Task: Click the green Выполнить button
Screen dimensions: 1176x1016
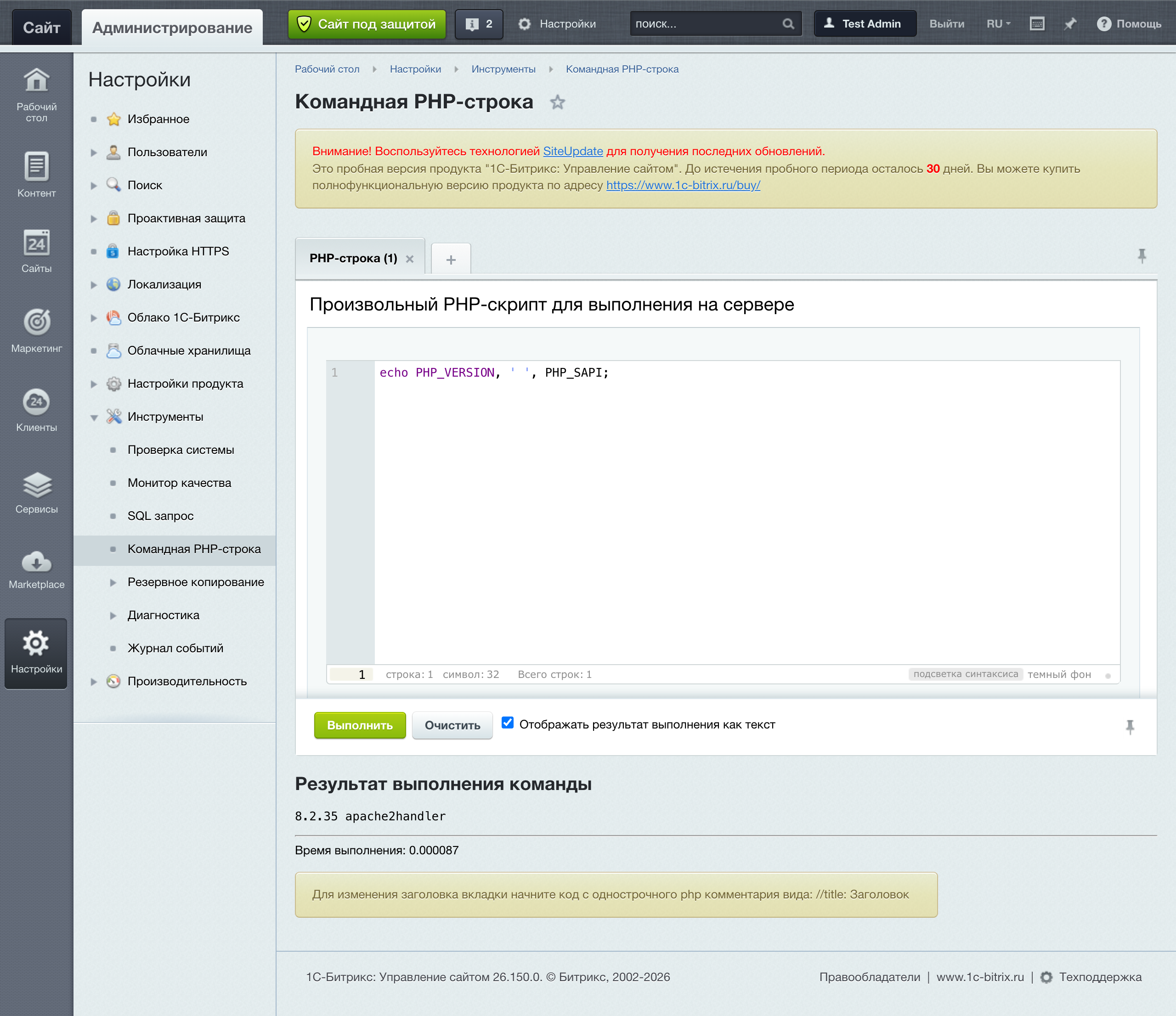Action: (x=360, y=725)
